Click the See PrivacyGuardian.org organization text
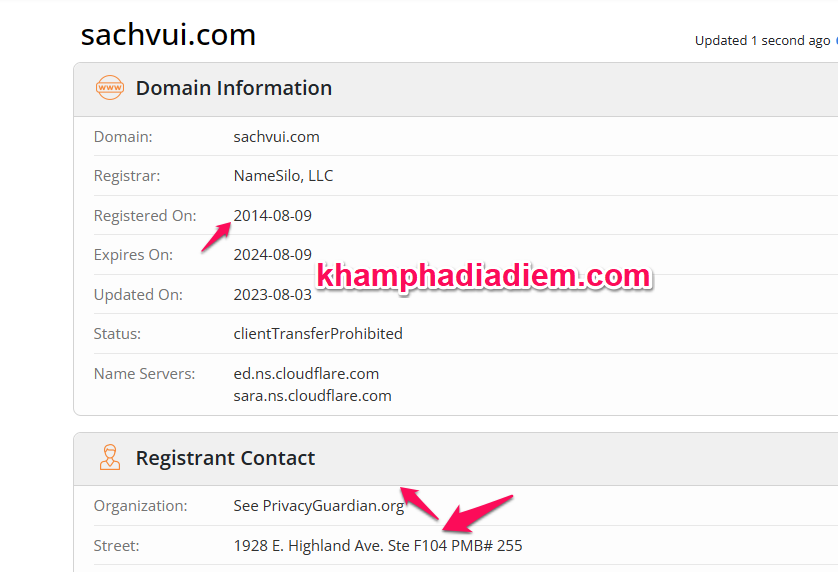Viewport: 838px width, 572px height. point(318,506)
